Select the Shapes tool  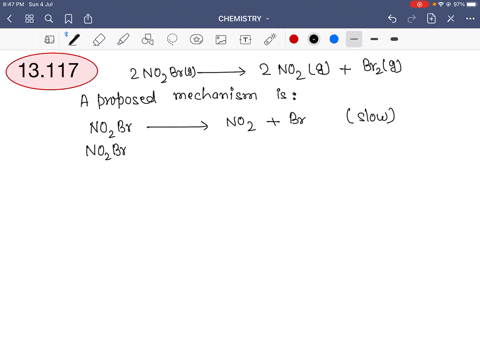(148, 40)
